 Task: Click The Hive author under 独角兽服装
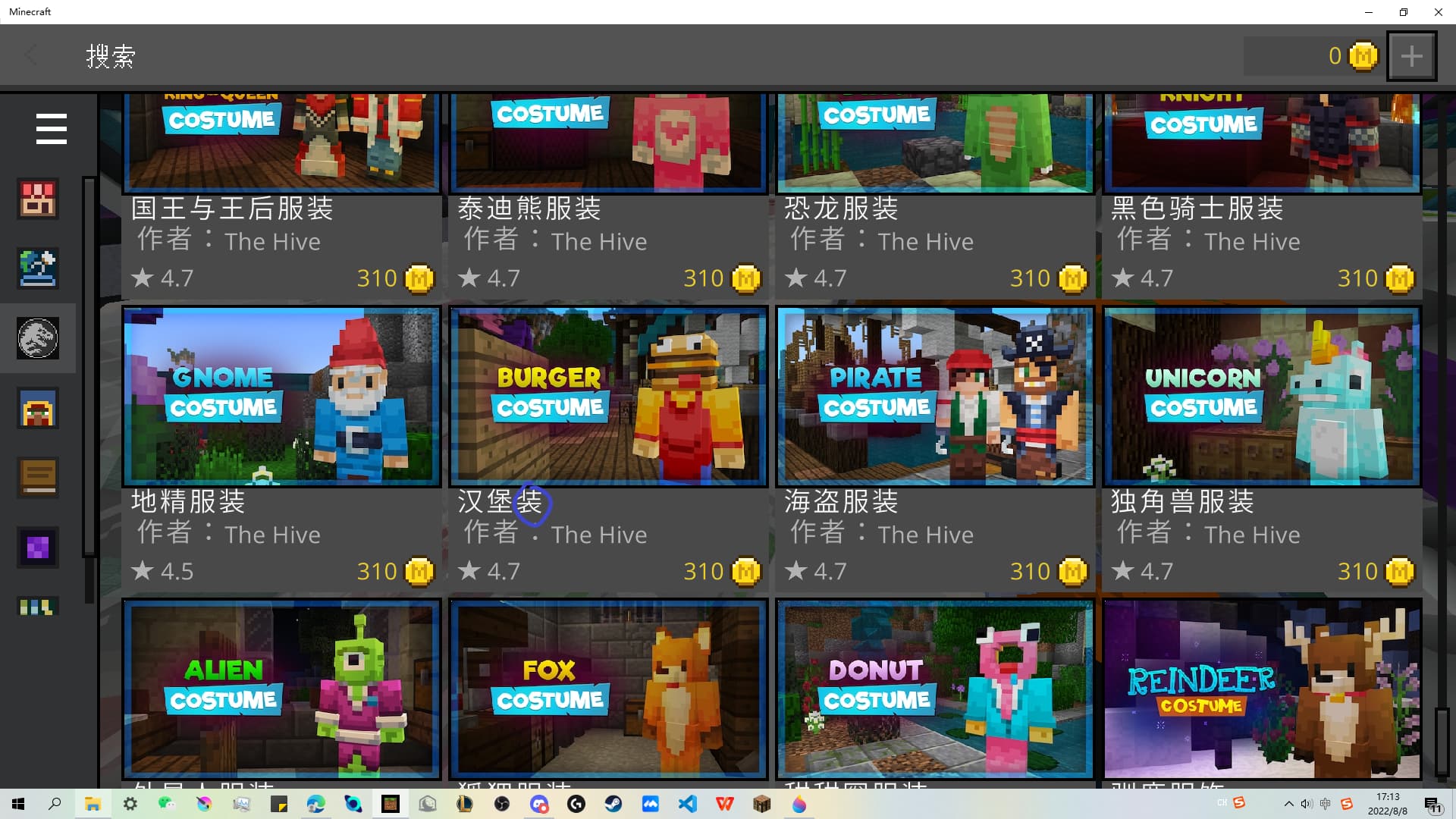[1252, 535]
